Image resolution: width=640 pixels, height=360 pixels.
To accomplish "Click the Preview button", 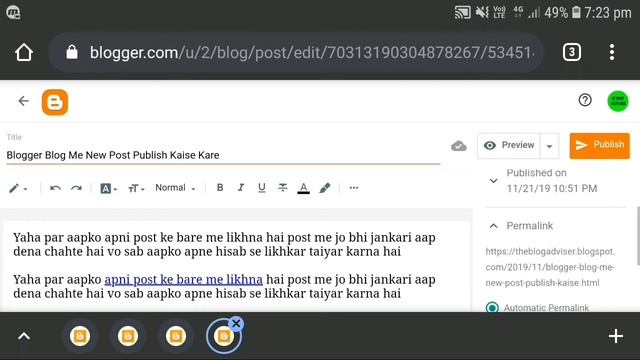I will (509, 145).
